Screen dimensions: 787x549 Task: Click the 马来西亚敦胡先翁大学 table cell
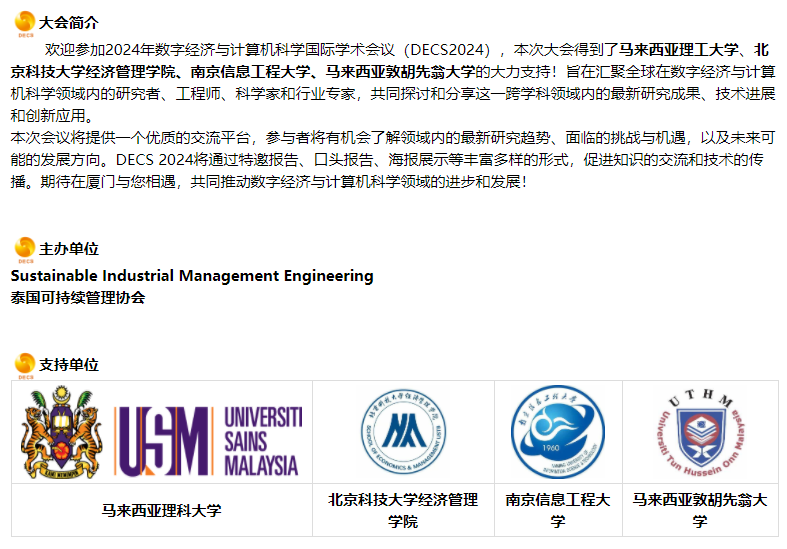point(700,510)
